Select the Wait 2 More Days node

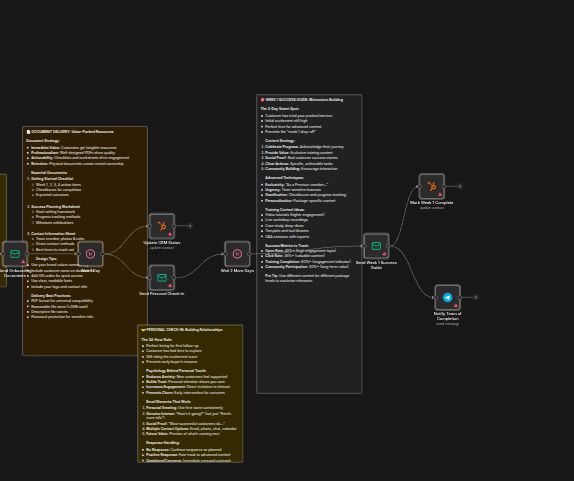click(237, 254)
